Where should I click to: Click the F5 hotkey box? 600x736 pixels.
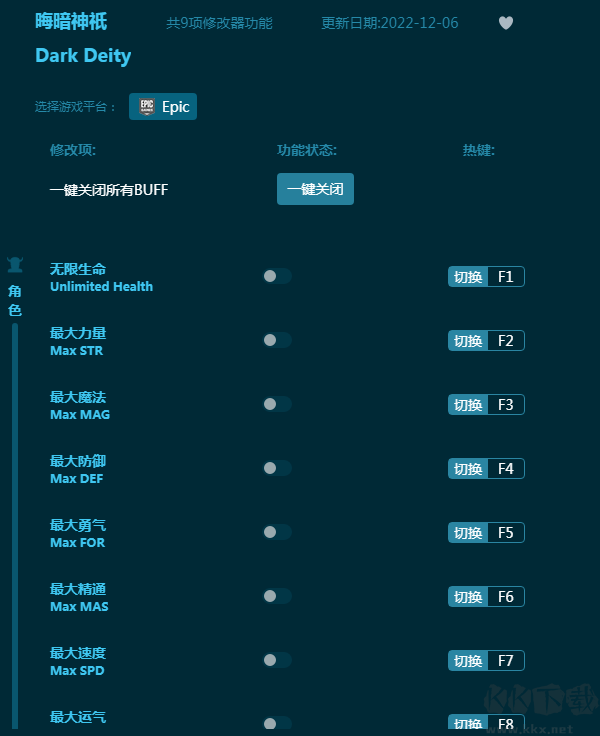click(x=505, y=533)
